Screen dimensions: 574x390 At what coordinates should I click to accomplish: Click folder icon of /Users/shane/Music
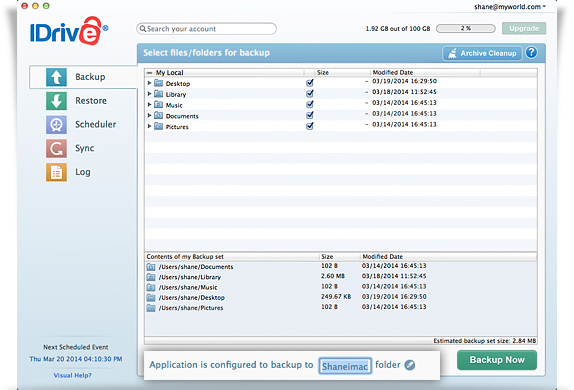[151, 287]
